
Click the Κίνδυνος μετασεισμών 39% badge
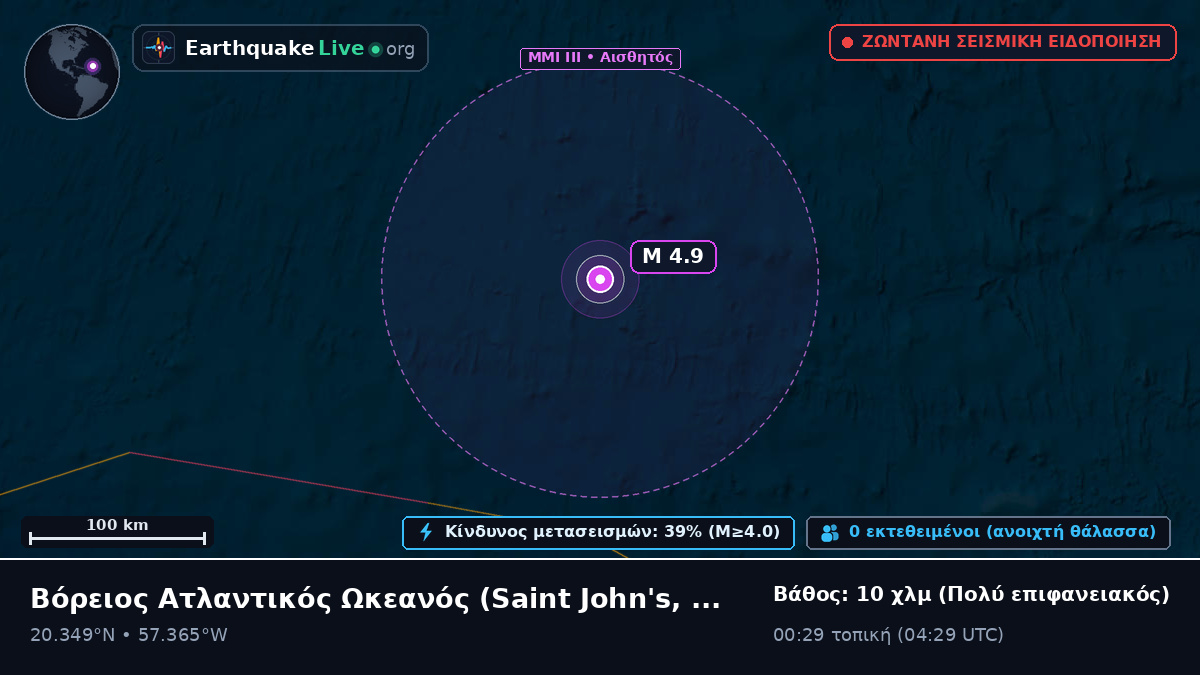pos(598,533)
